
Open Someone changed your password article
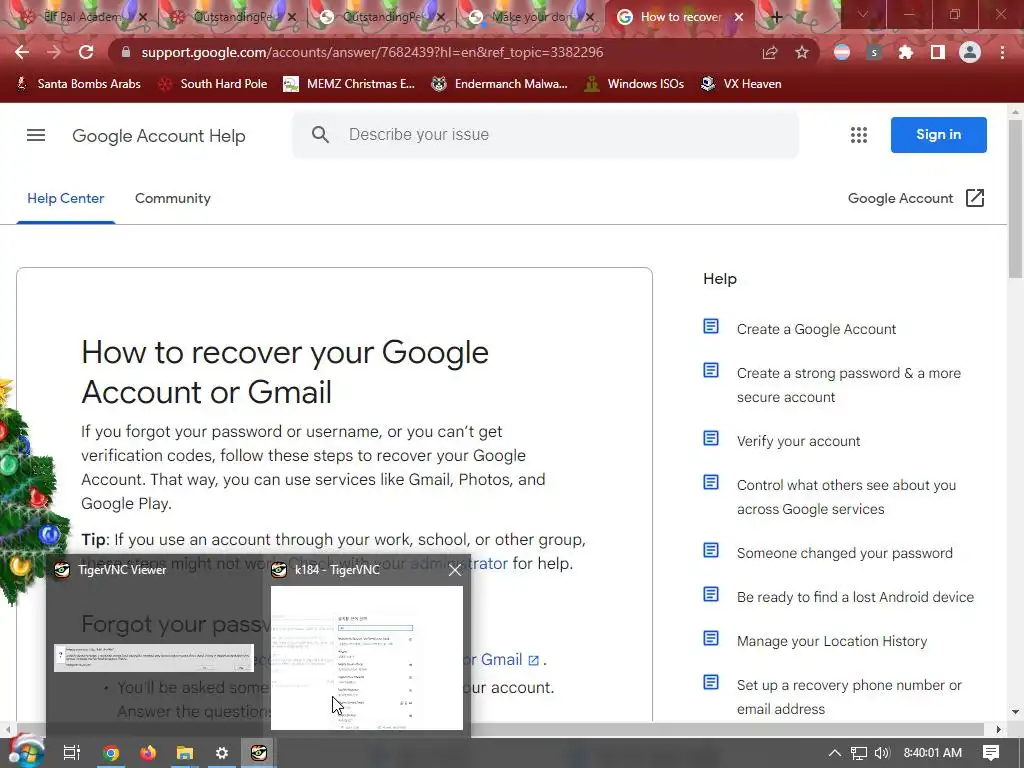(x=844, y=553)
